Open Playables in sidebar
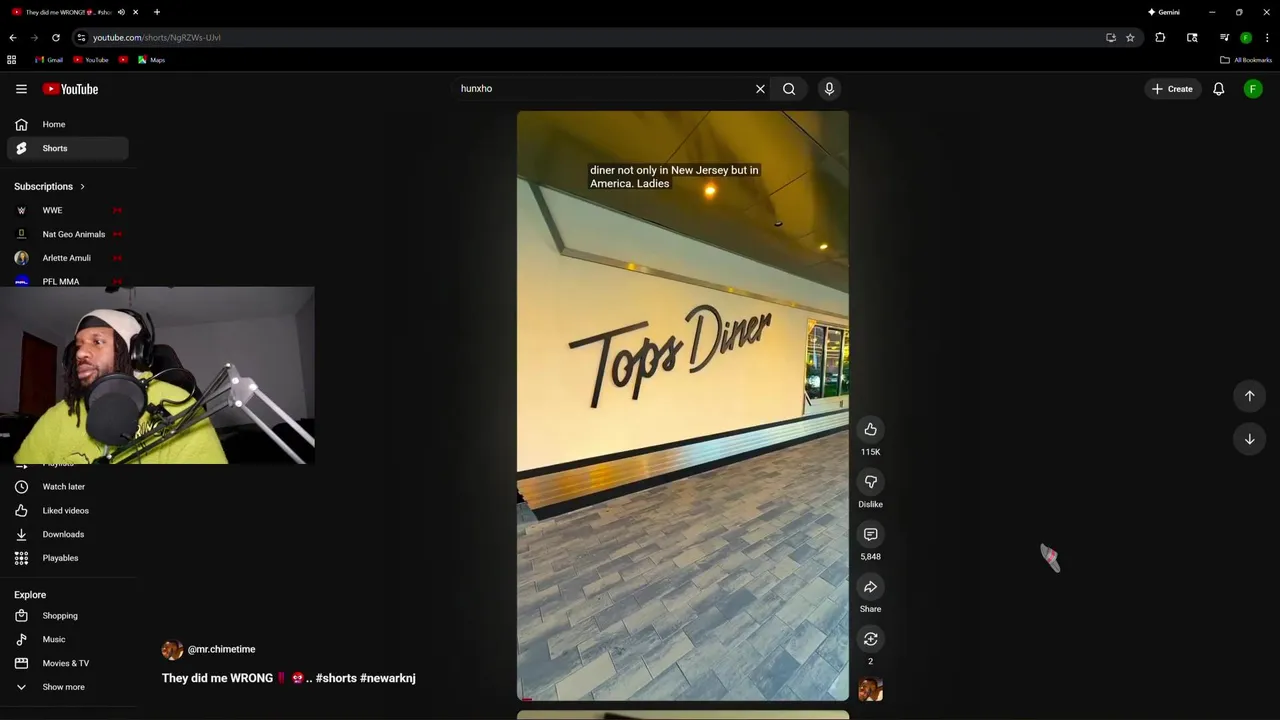The width and height of the screenshot is (1280, 720). point(68,558)
